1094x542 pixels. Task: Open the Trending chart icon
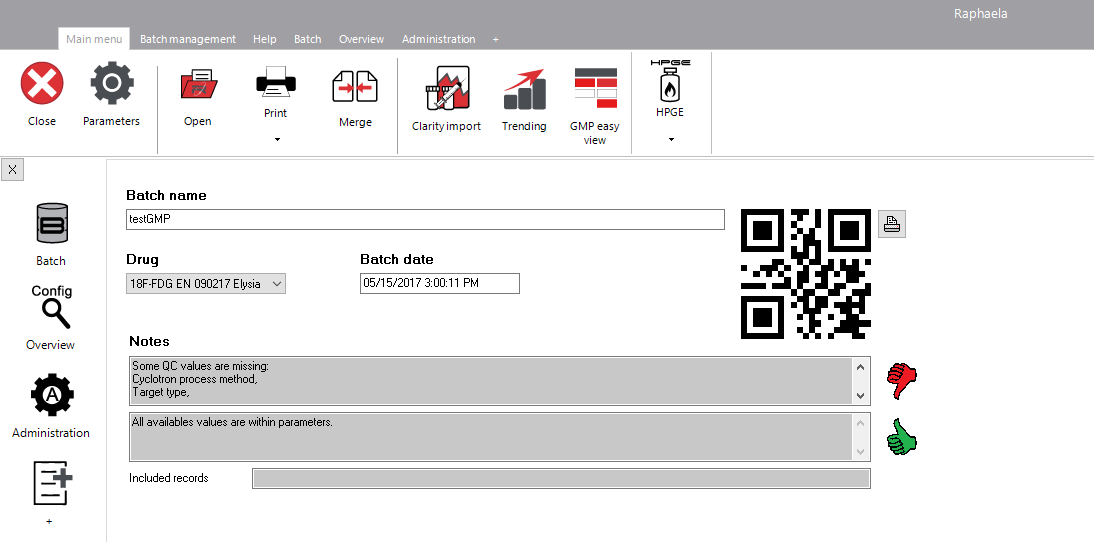524,89
